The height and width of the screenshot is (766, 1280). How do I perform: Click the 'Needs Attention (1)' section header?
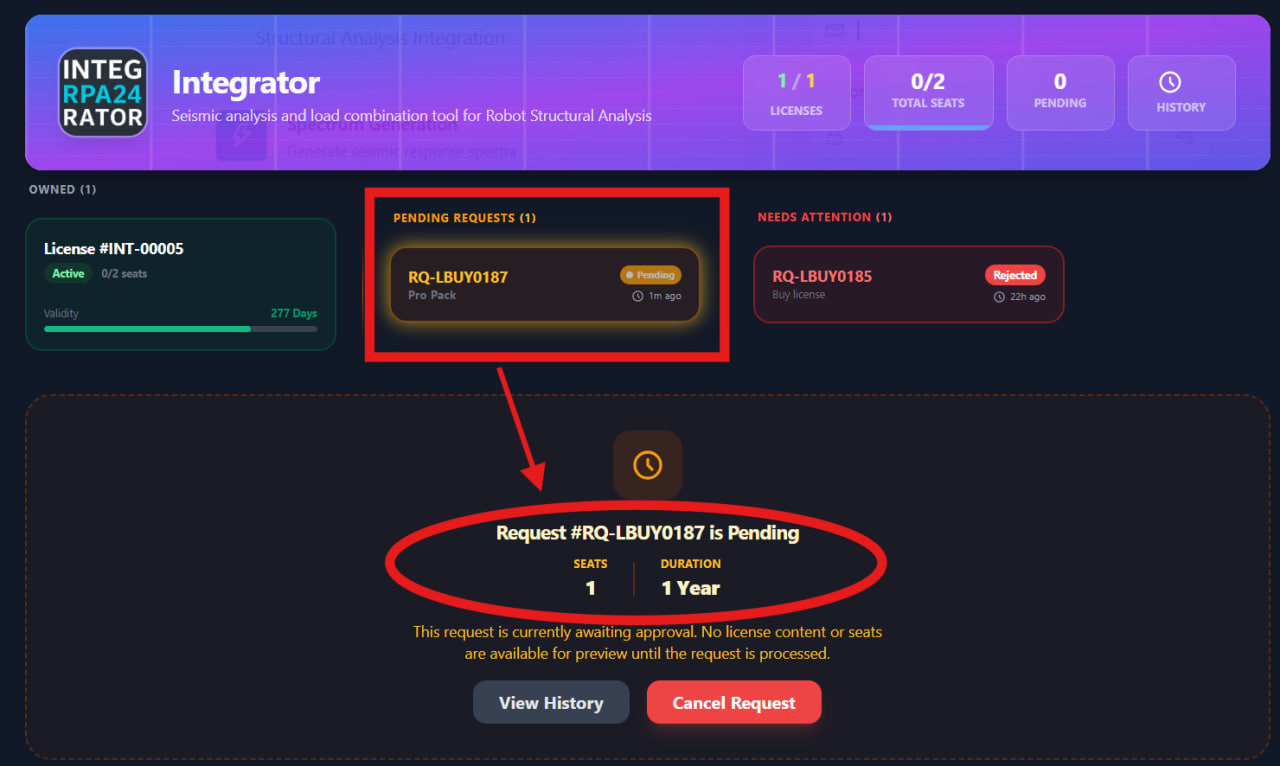click(x=824, y=217)
